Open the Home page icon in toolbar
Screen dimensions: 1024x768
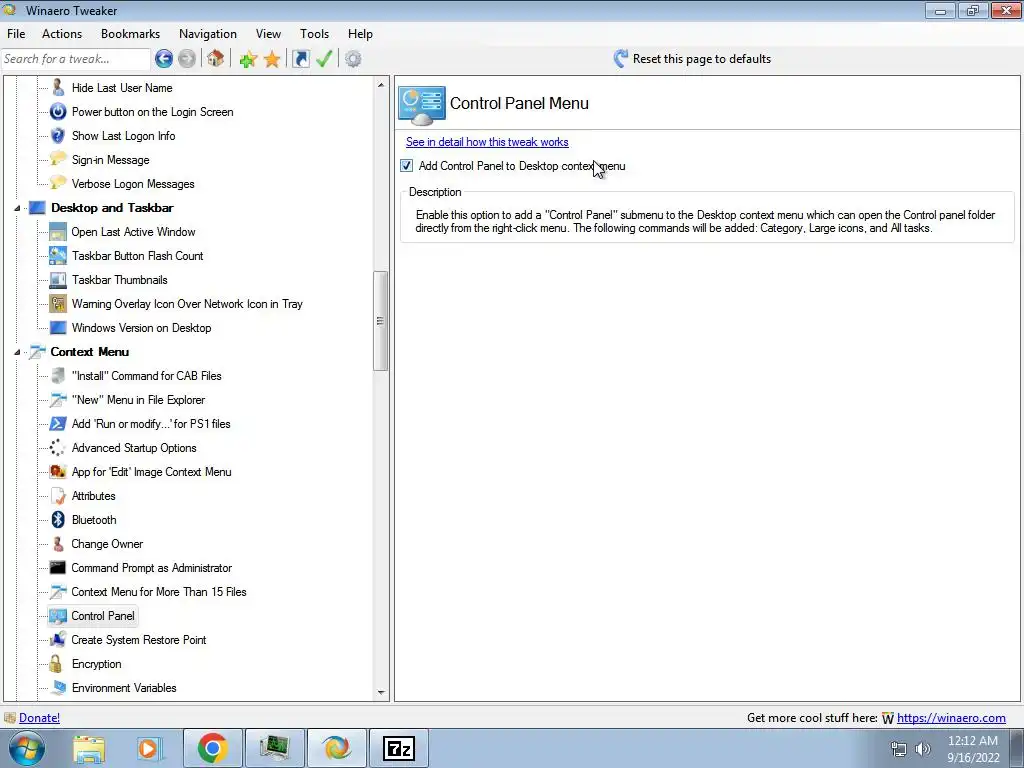216,59
